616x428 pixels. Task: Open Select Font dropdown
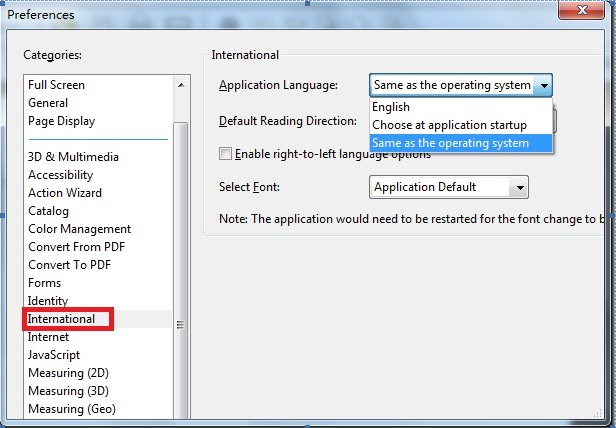coord(449,187)
